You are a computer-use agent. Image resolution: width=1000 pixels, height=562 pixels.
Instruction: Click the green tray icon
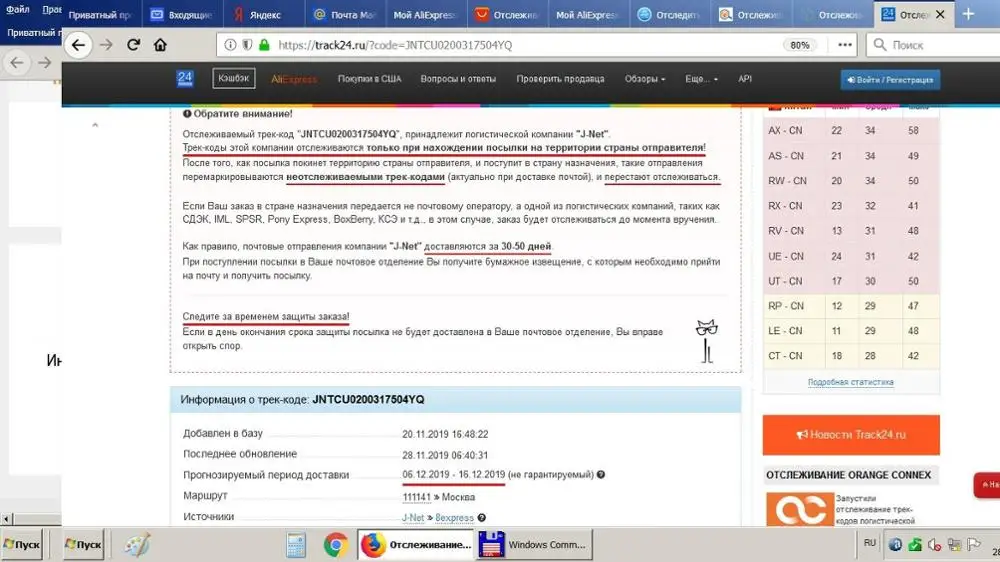(x=915, y=544)
